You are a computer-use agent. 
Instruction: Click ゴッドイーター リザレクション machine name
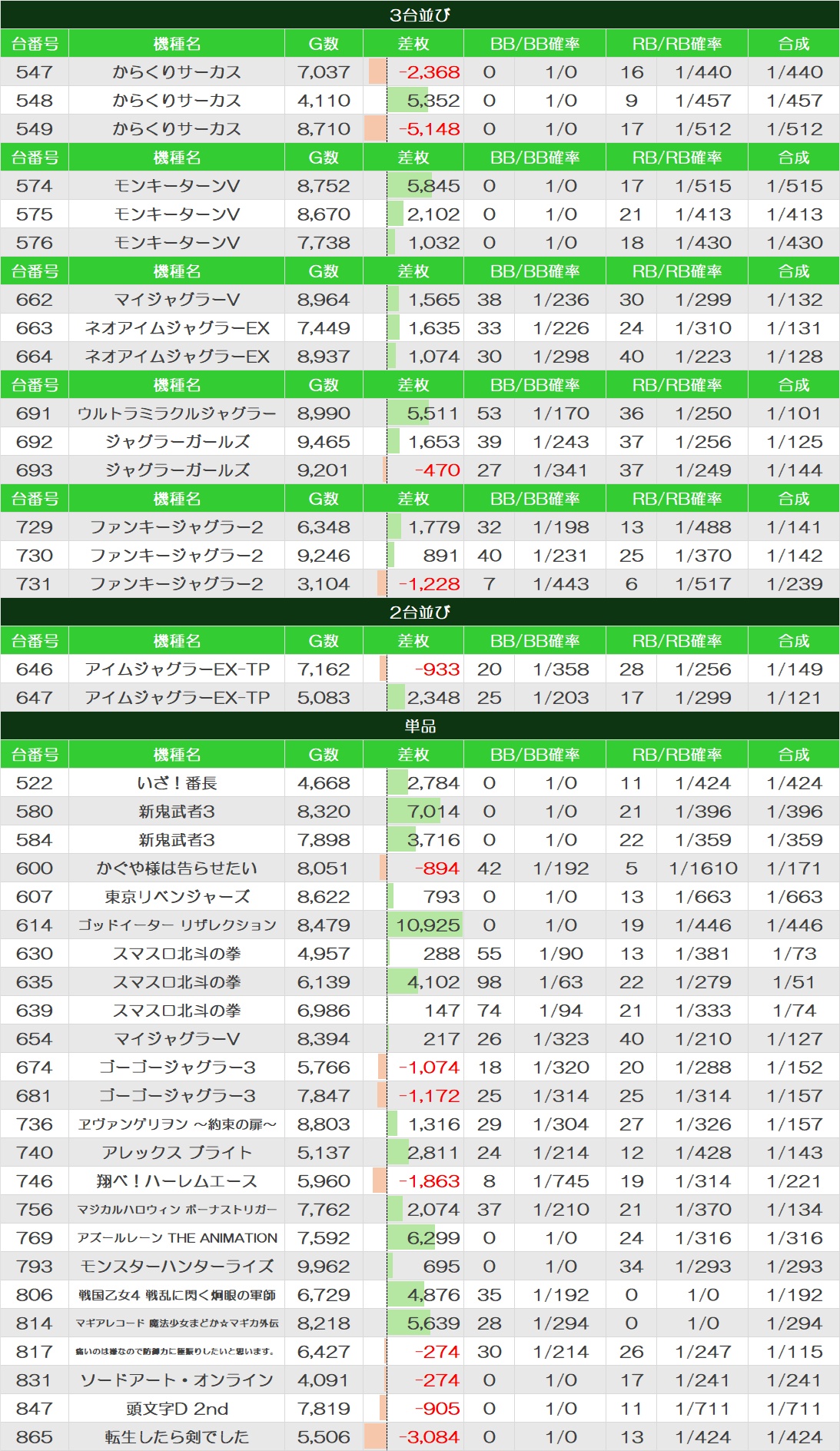tap(177, 925)
